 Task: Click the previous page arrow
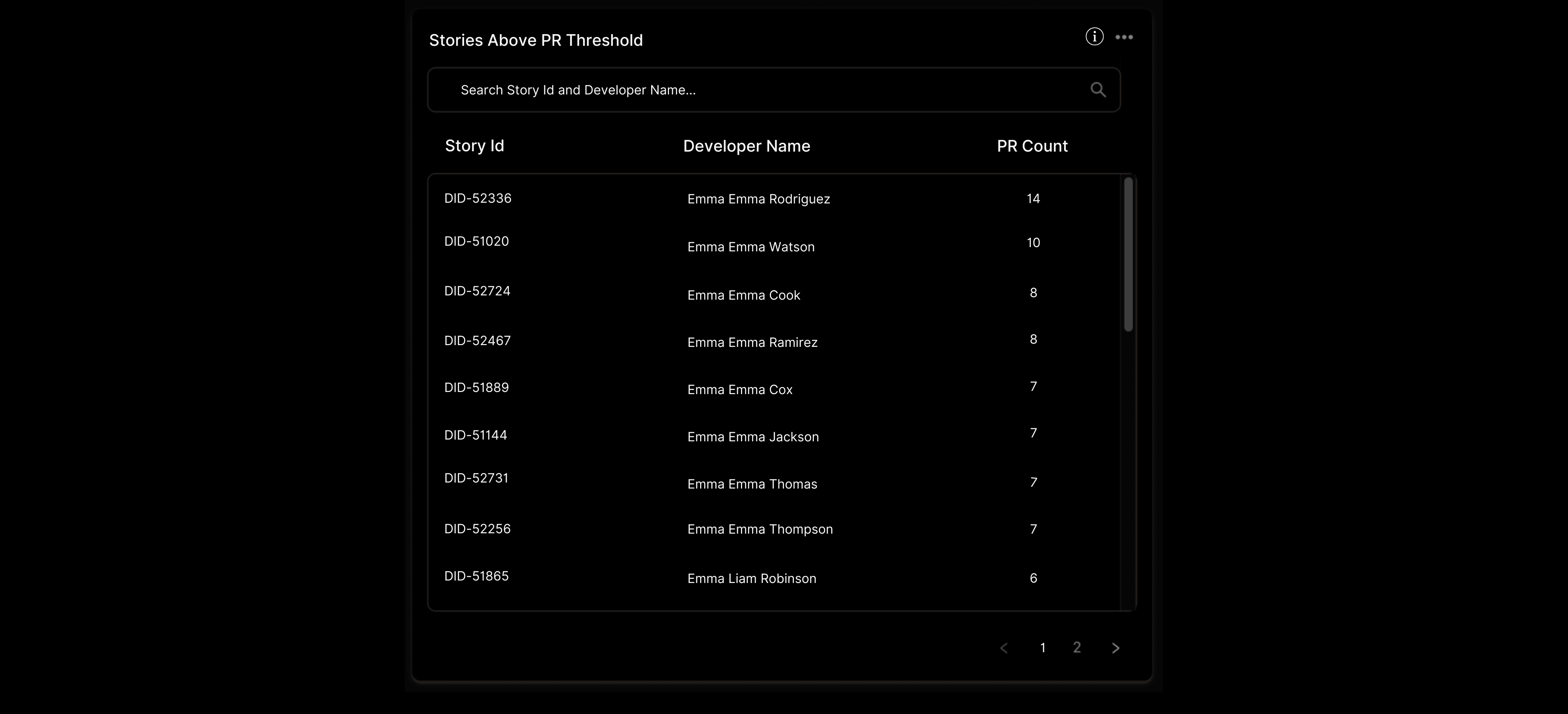click(1004, 648)
